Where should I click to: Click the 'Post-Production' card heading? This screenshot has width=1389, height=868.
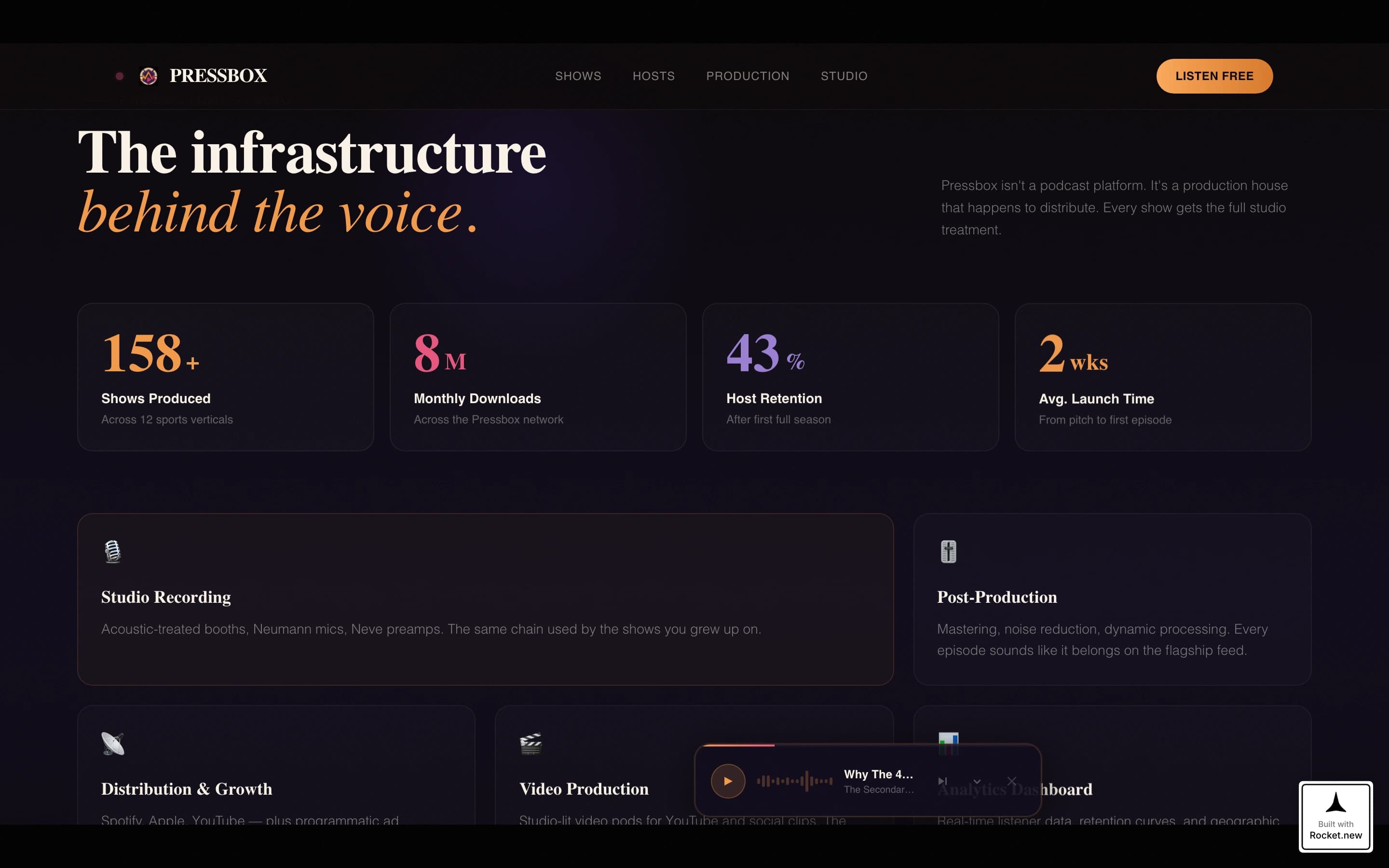point(996,597)
